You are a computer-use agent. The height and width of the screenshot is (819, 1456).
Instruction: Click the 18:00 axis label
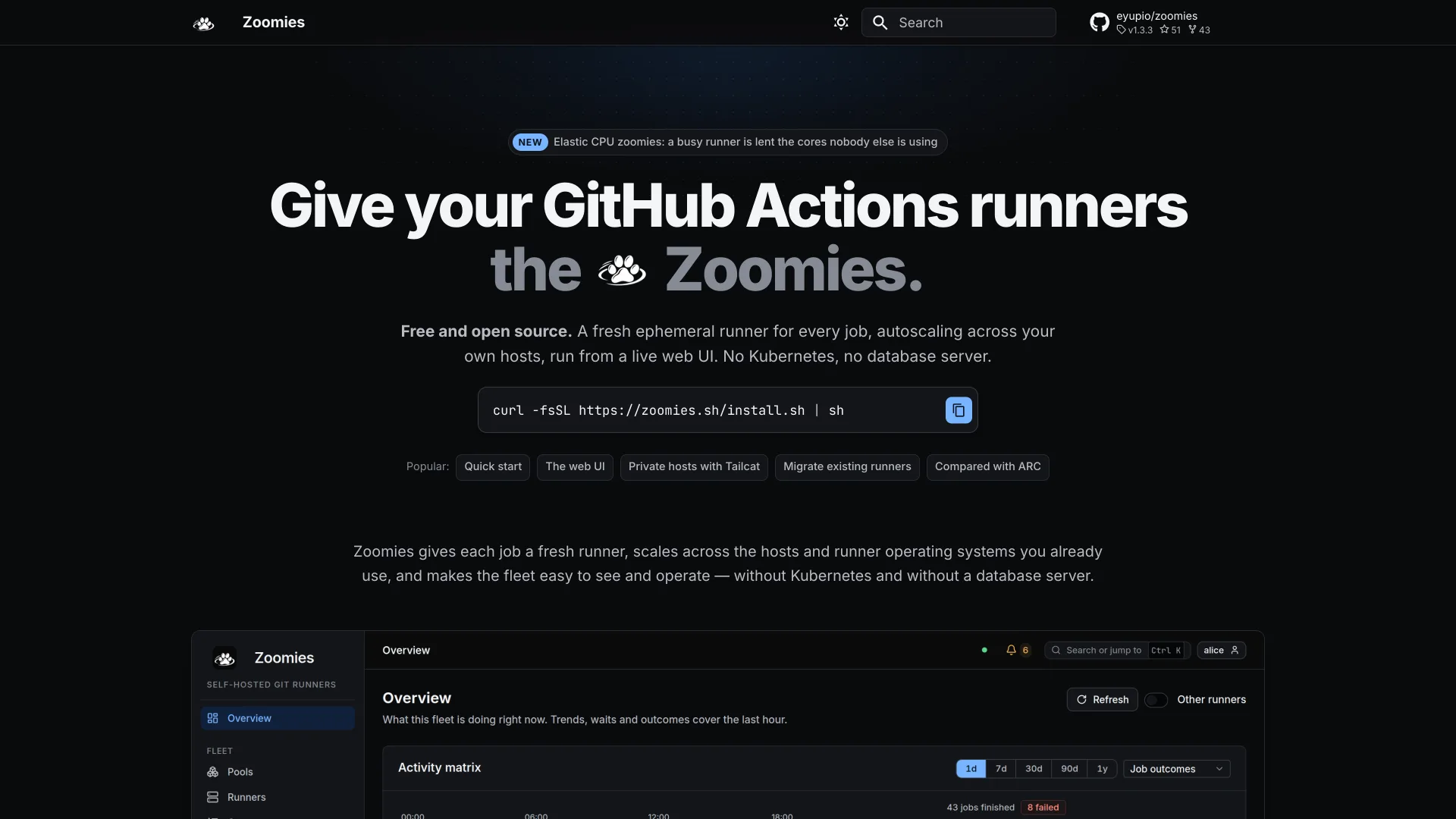pyautogui.click(x=782, y=816)
